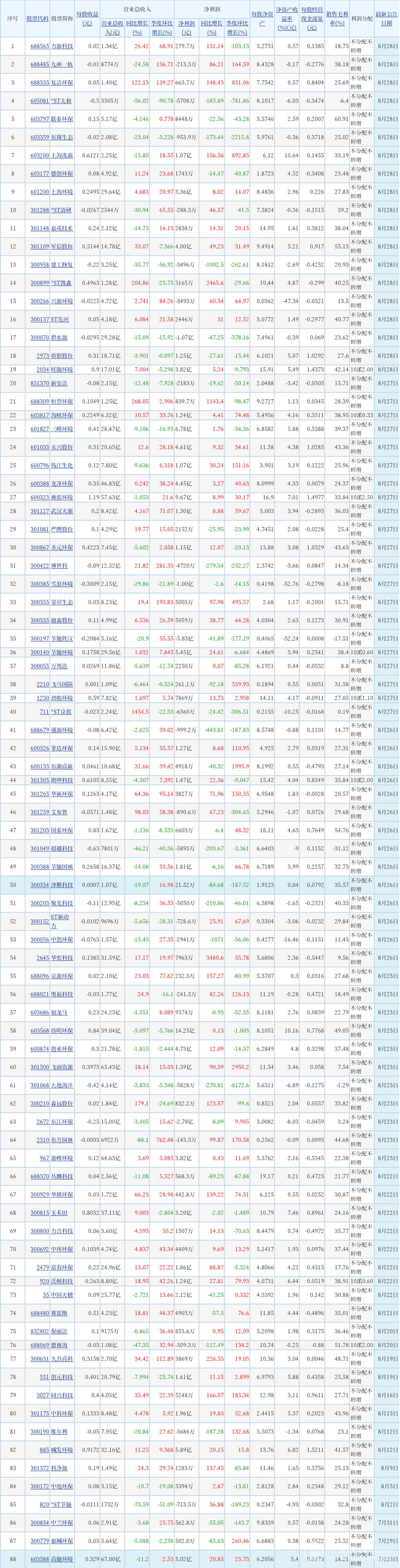Open stock code link 688309

tap(40, 402)
